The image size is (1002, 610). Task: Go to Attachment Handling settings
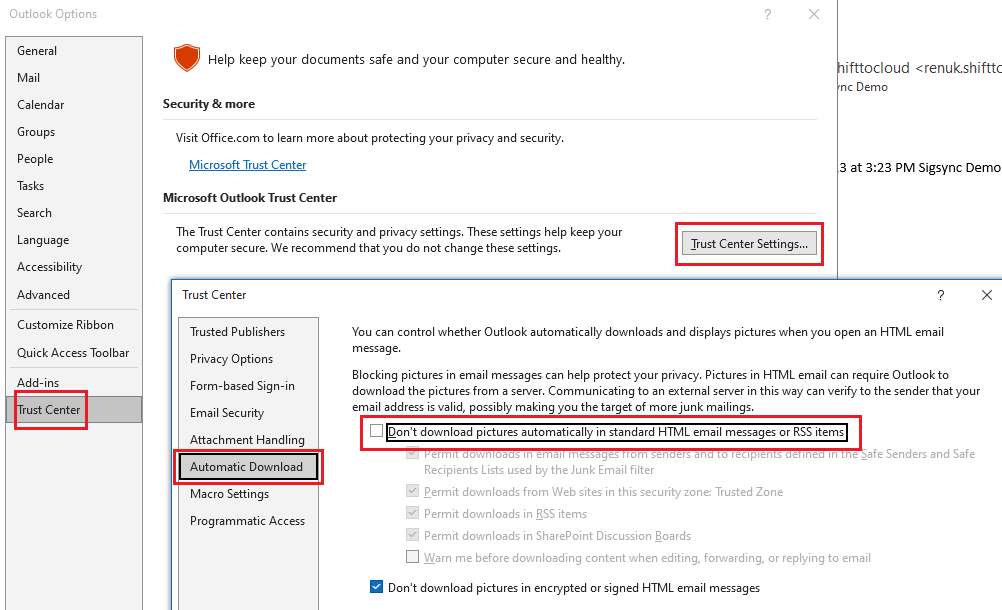(x=247, y=440)
